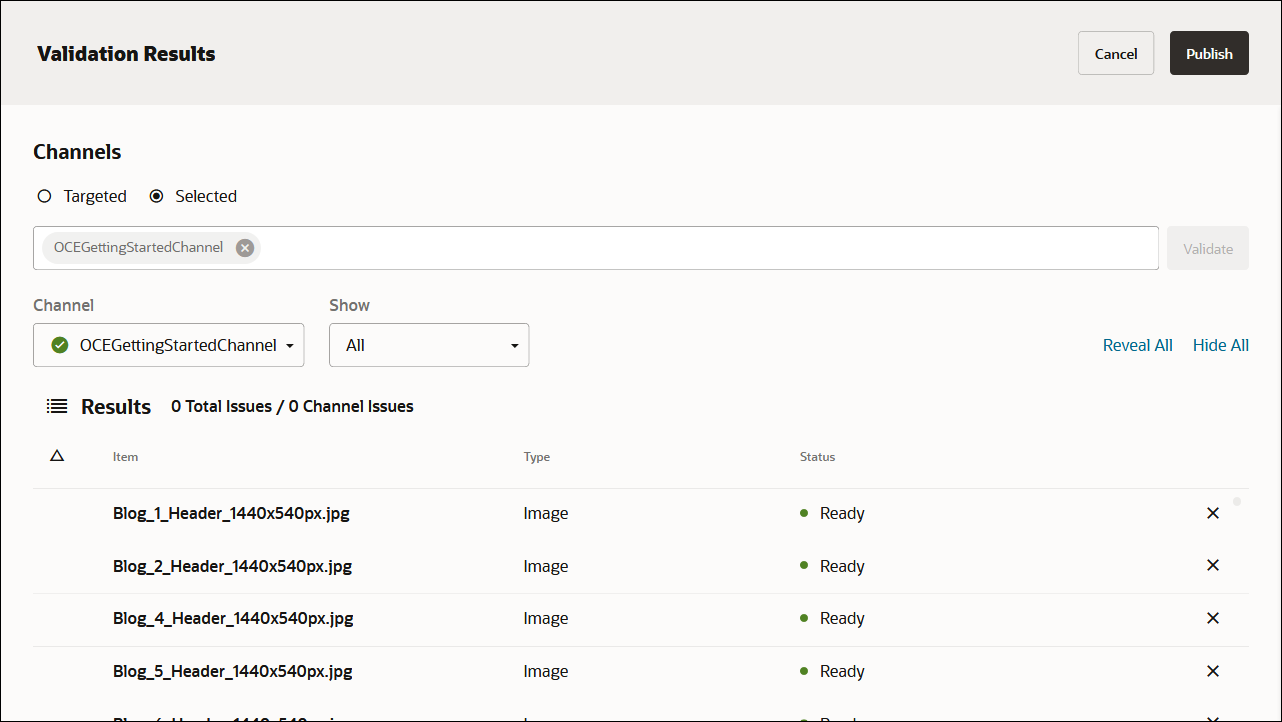Click the Validate button

(x=1207, y=247)
